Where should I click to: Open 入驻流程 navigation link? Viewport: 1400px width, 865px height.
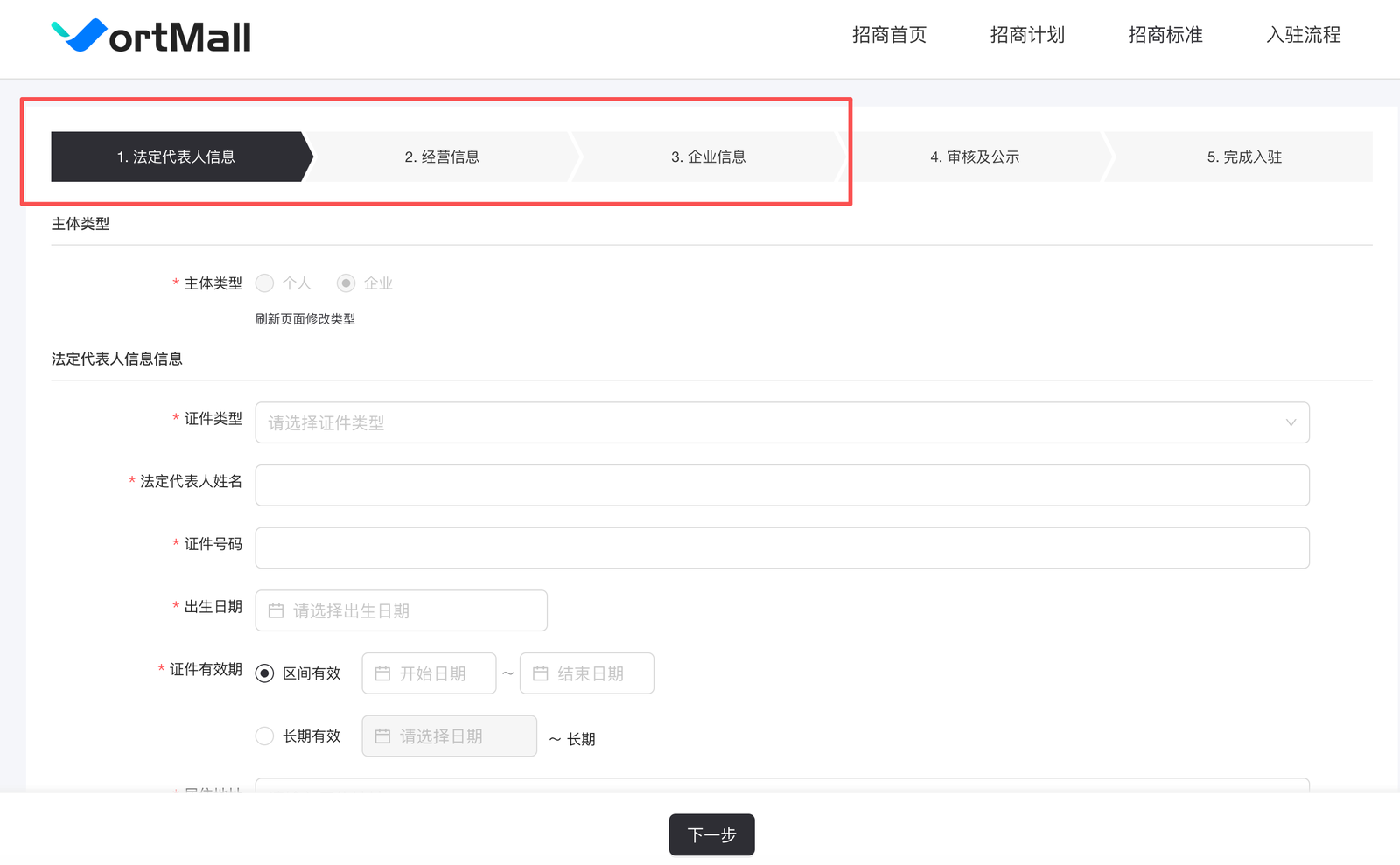[x=1303, y=35]
